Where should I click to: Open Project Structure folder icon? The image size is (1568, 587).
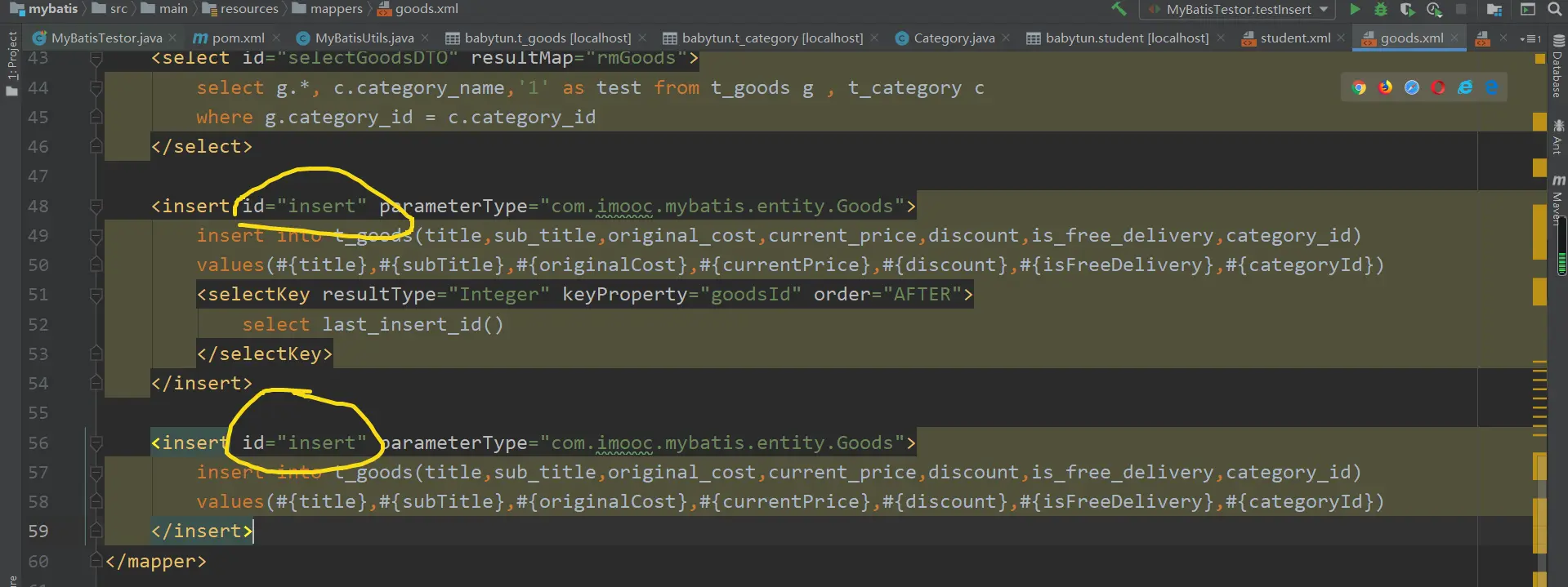click(1494, 10)
